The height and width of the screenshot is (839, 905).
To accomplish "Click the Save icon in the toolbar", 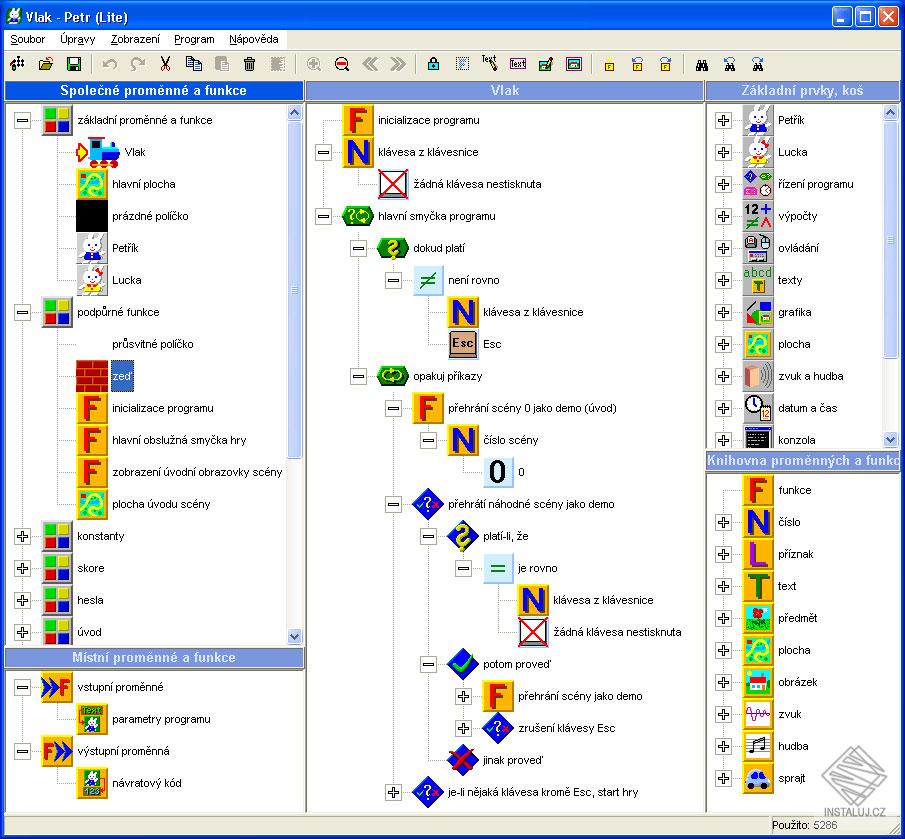I will point(73,64).
